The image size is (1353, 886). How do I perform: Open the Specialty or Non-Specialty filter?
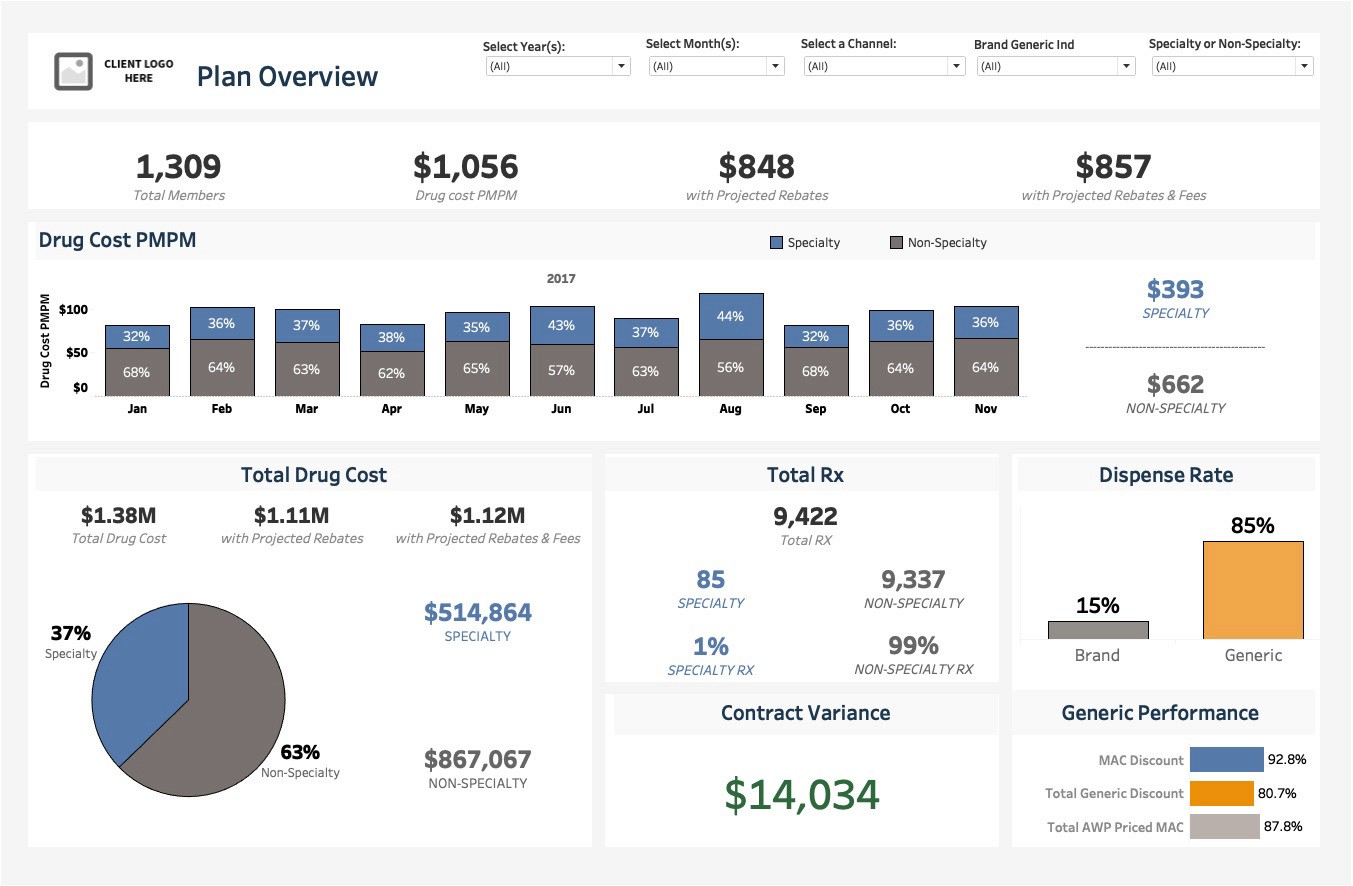coord(1306,66)
